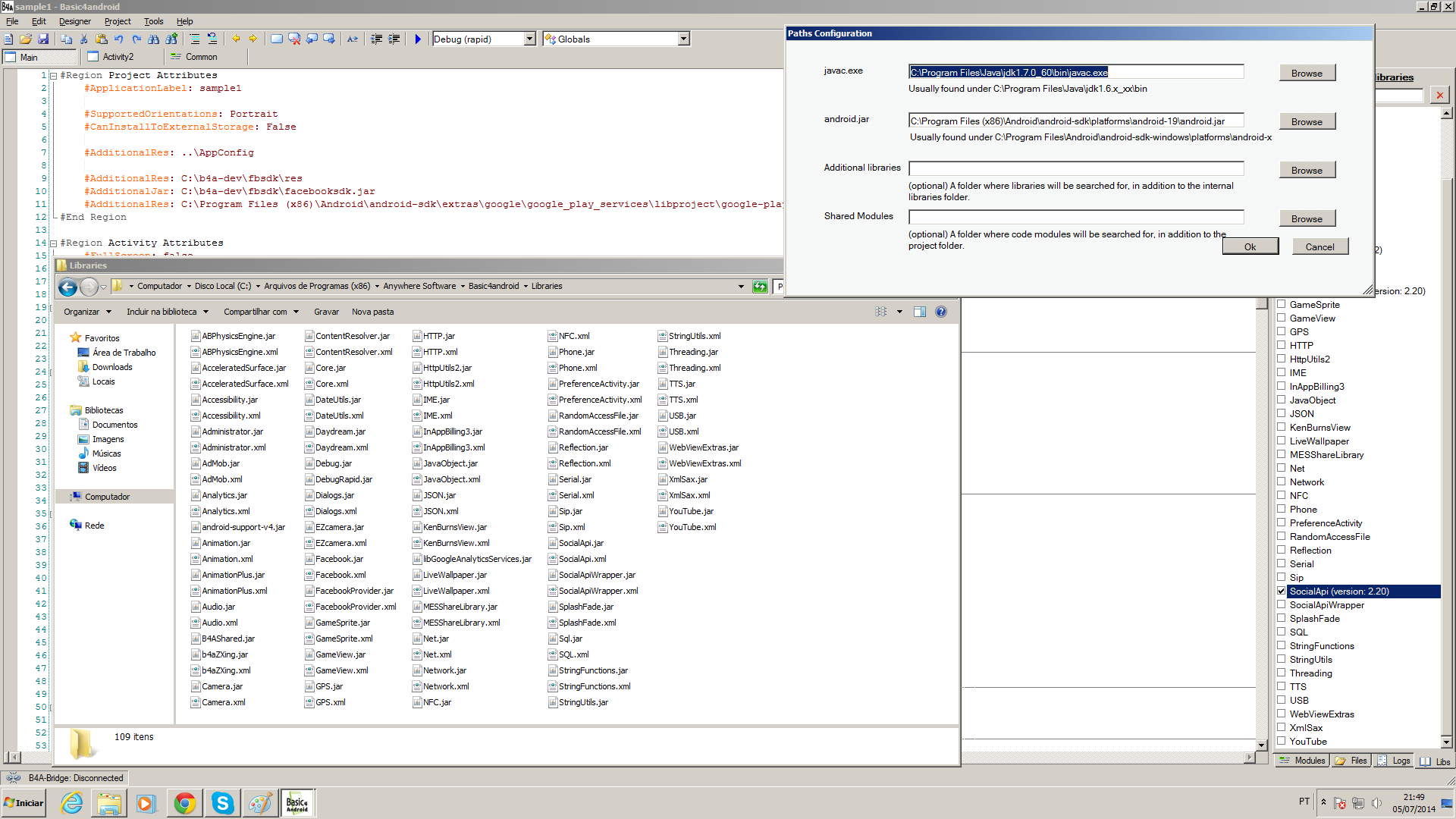This screenshot has height=819, width=1456.
Task: Click the Cut scissors toolbar icon
Action: [x=84, y=39]
